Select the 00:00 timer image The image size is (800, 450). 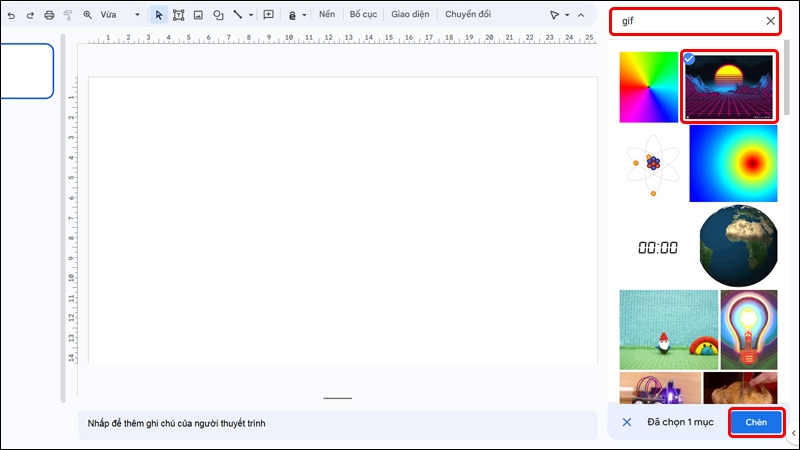click(658, 248)
